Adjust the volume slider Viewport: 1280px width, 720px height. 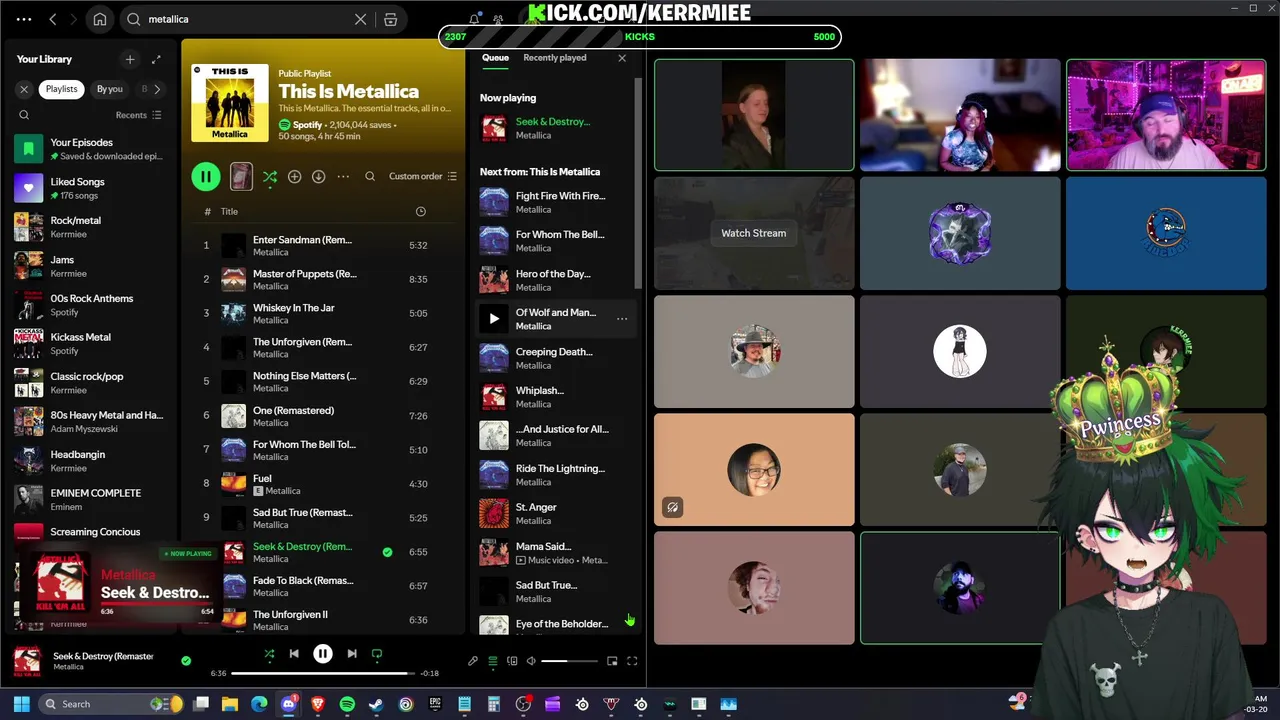click(568, 661)
